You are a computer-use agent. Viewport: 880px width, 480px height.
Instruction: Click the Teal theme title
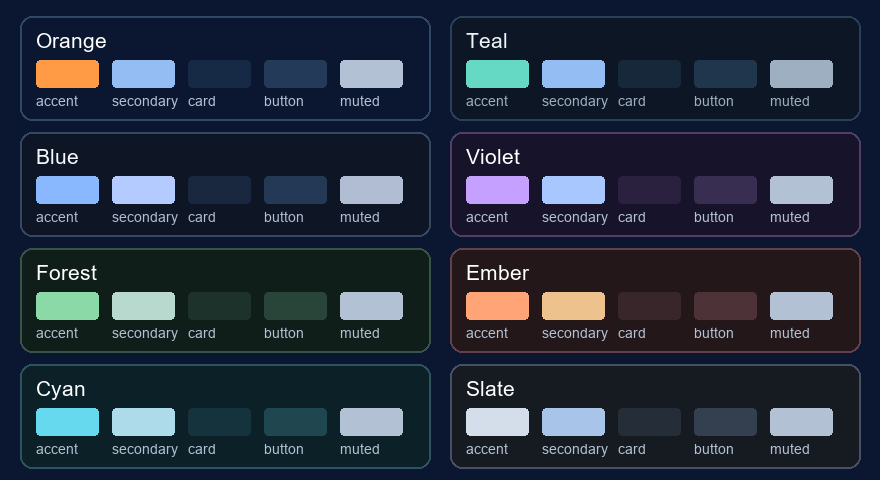coord(487,41)
